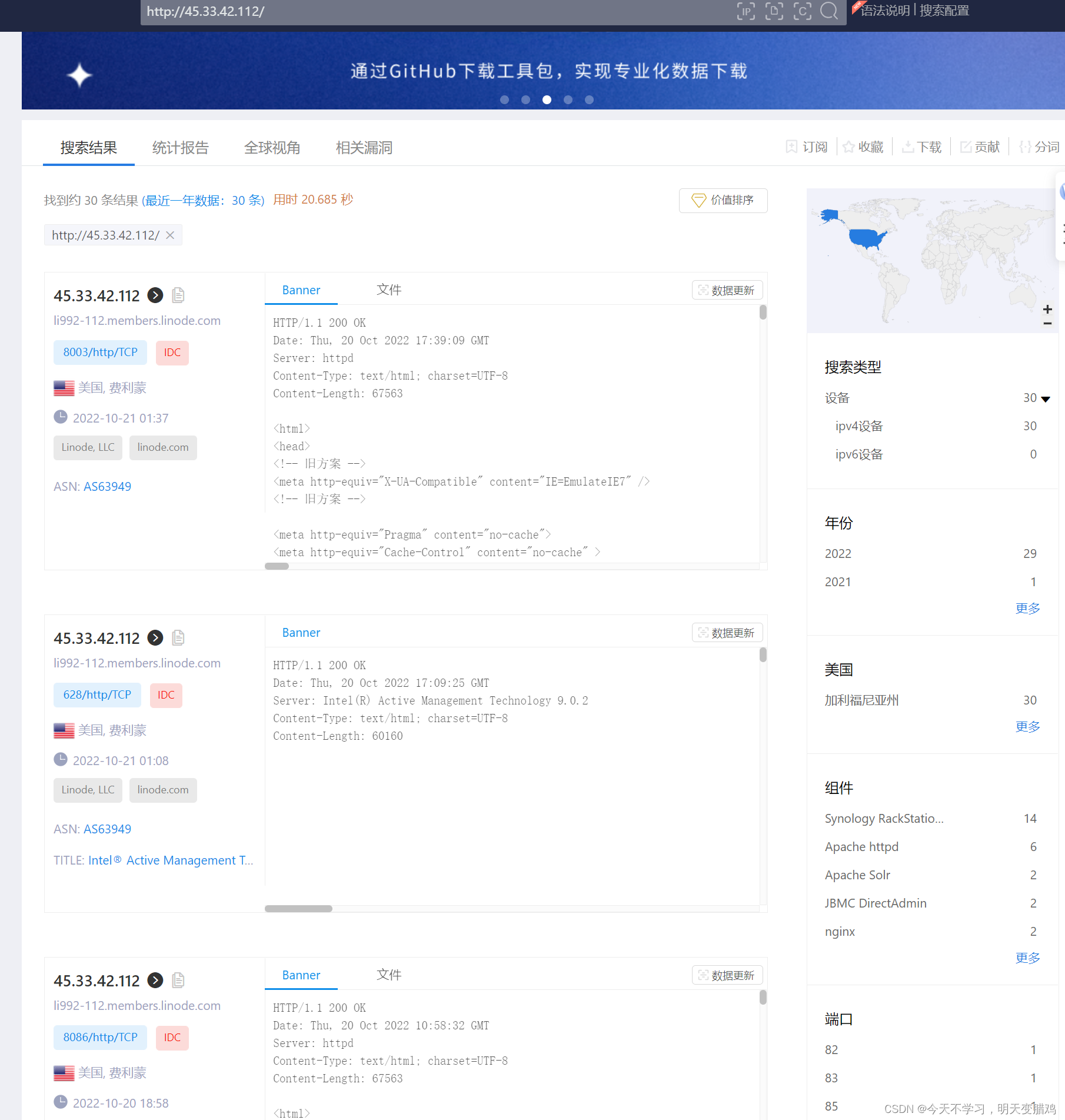This screenshot has width=1065, height=1120.
Task: Select the 2022 year filter
Action: point(838,553)
